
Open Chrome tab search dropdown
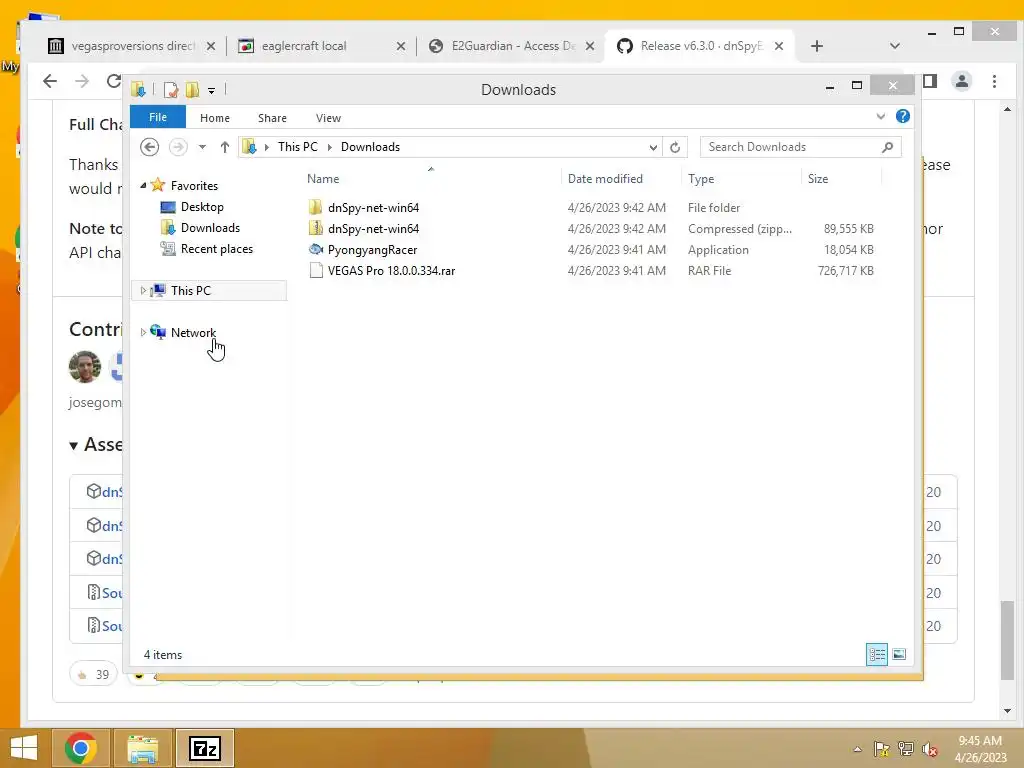[895, 46]
